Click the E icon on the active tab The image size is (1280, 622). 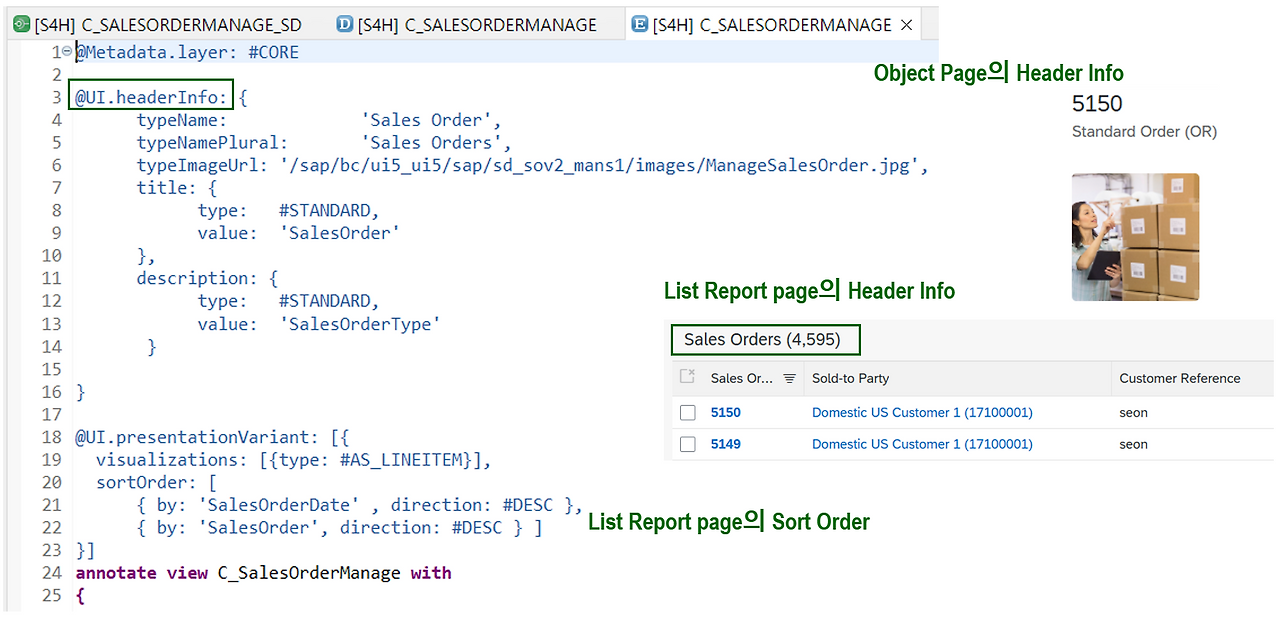pos(640,24)
